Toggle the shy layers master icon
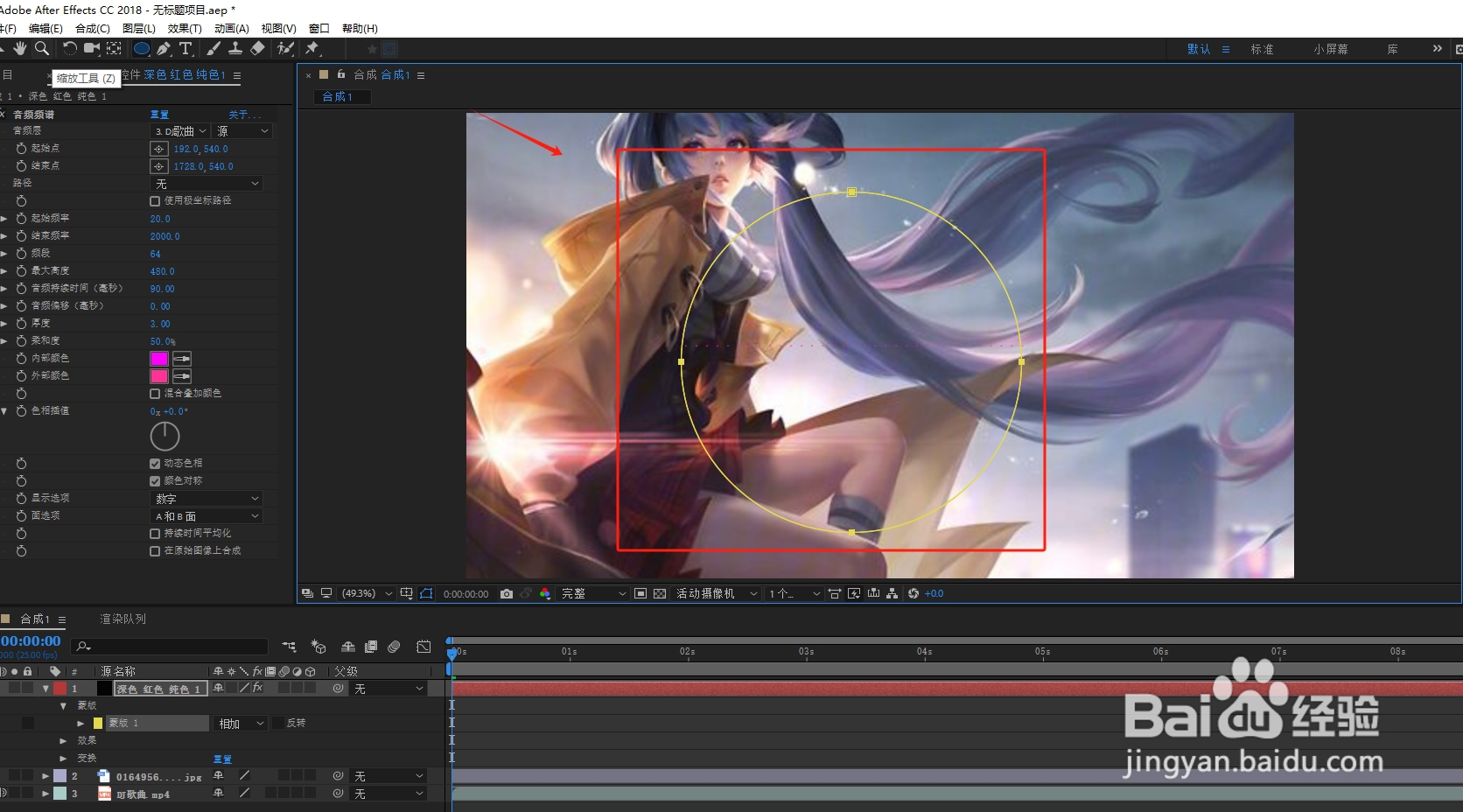The height and width of the screenshot is (812, 1463). pos(347,647)
